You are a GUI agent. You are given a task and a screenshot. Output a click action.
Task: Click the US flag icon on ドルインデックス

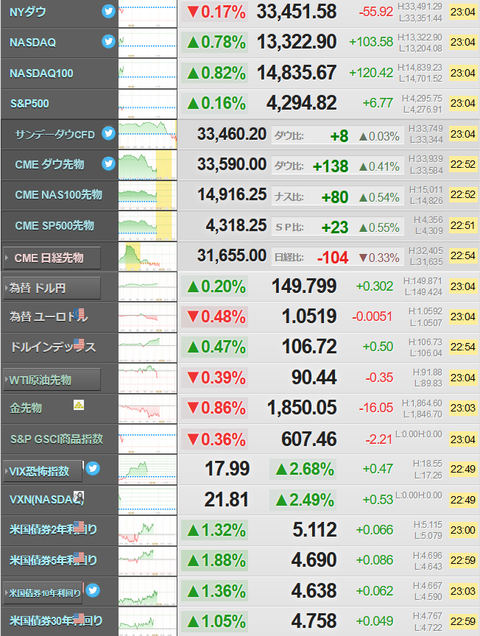[x=79, y=344]
